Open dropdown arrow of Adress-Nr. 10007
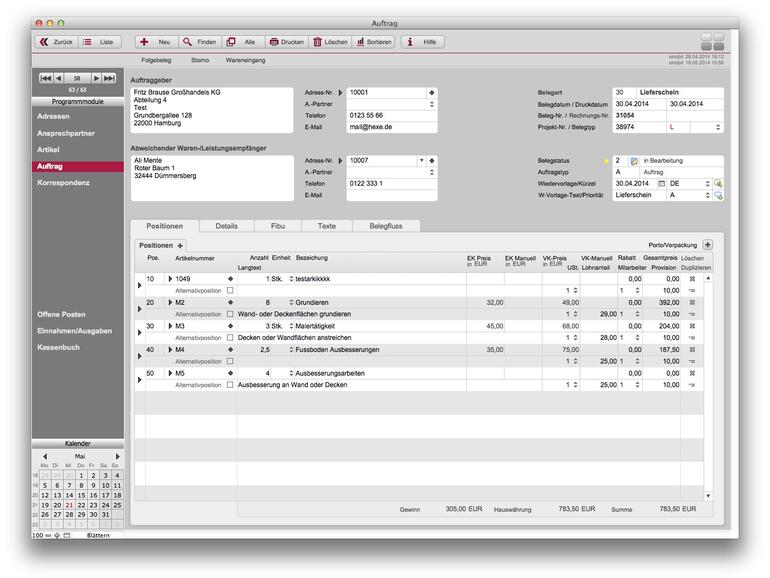 click(421, 161)
